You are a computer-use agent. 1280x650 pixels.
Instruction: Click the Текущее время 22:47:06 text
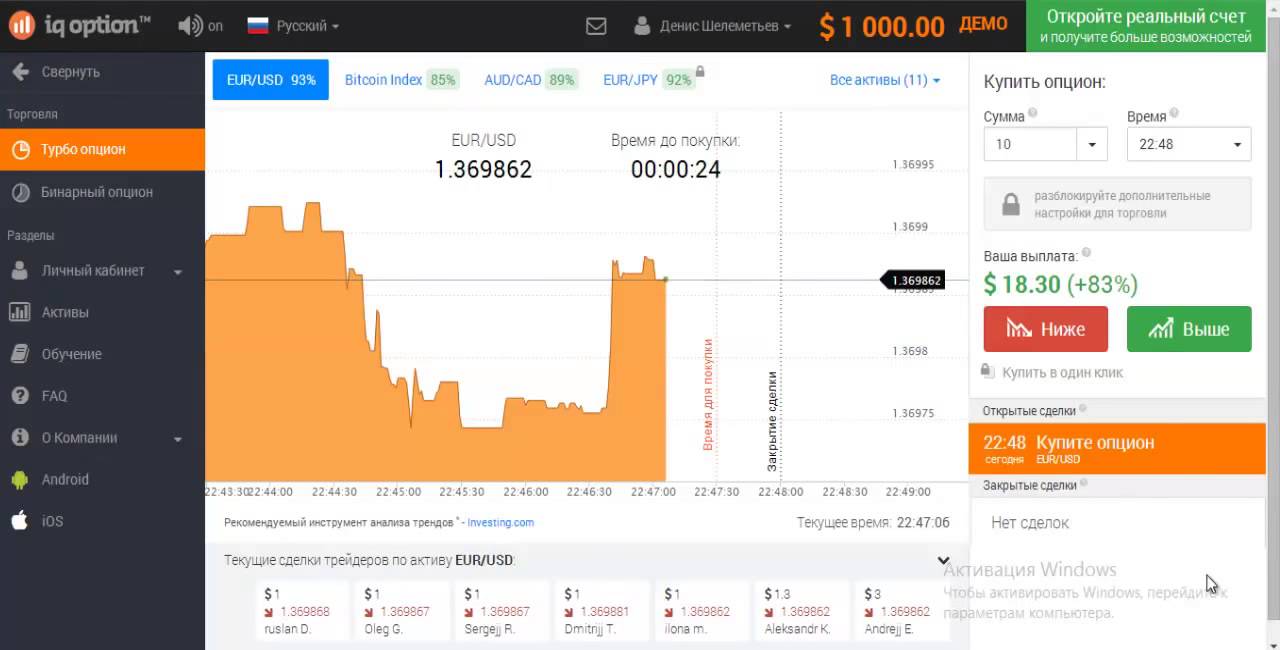[873, 522]
